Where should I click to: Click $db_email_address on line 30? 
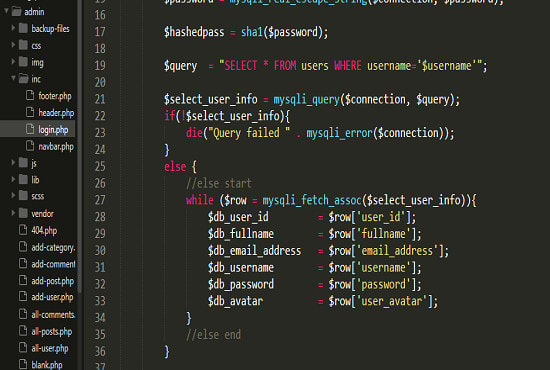pos(254,251)
